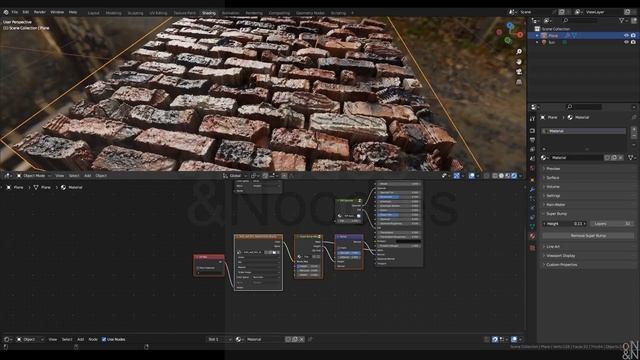Toggle viewport overlays button
640x360 pixels.
pyautogui.click(x=472, y=176)
